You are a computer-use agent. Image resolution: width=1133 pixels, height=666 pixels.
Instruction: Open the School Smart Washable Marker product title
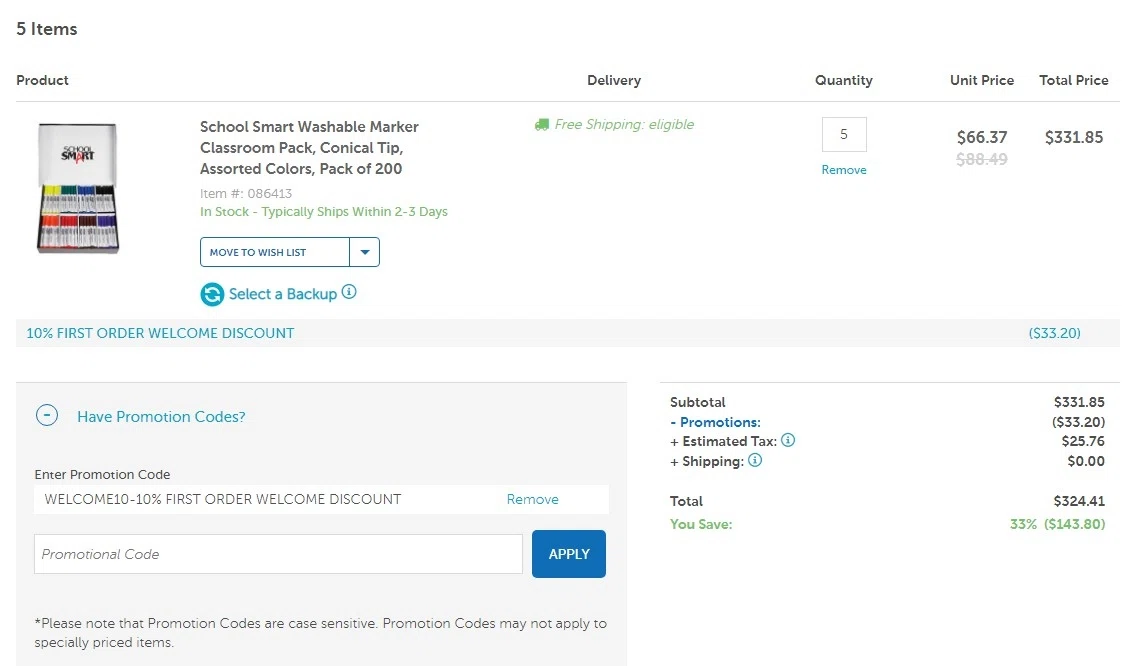309,148
